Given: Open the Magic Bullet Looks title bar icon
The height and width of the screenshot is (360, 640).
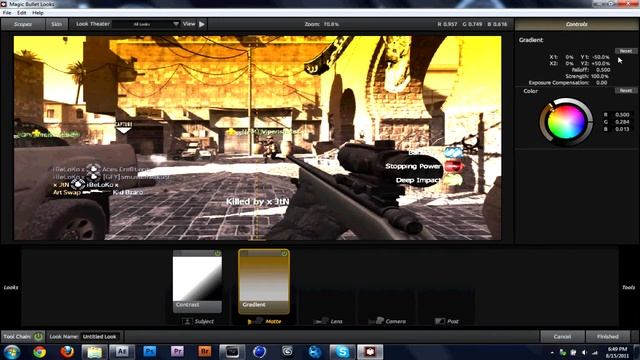Looking at the screenshot, I should [3, 4].
